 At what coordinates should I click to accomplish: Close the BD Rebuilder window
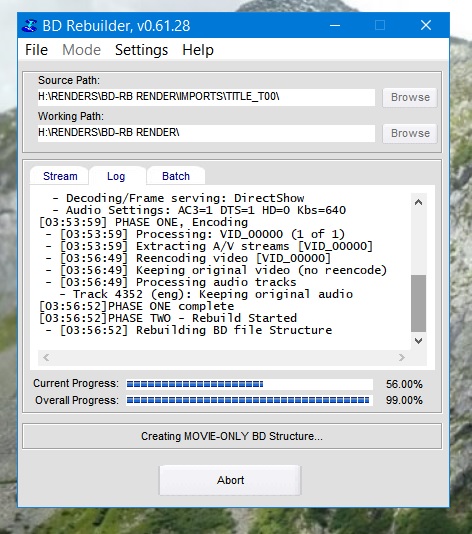pos(426,26)
